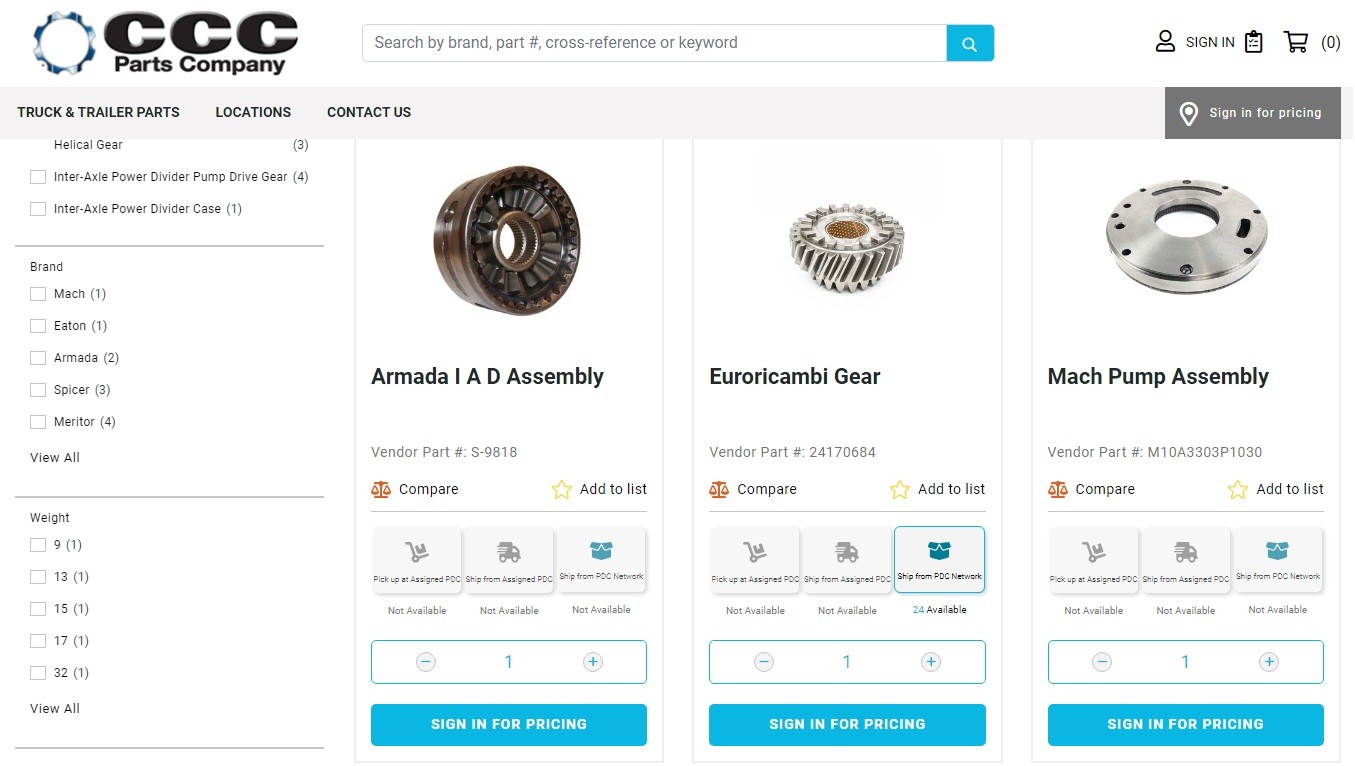The image size is (1355, 766).
Task: Expand Weight filter with View All
Action: (x=55, y=709)
